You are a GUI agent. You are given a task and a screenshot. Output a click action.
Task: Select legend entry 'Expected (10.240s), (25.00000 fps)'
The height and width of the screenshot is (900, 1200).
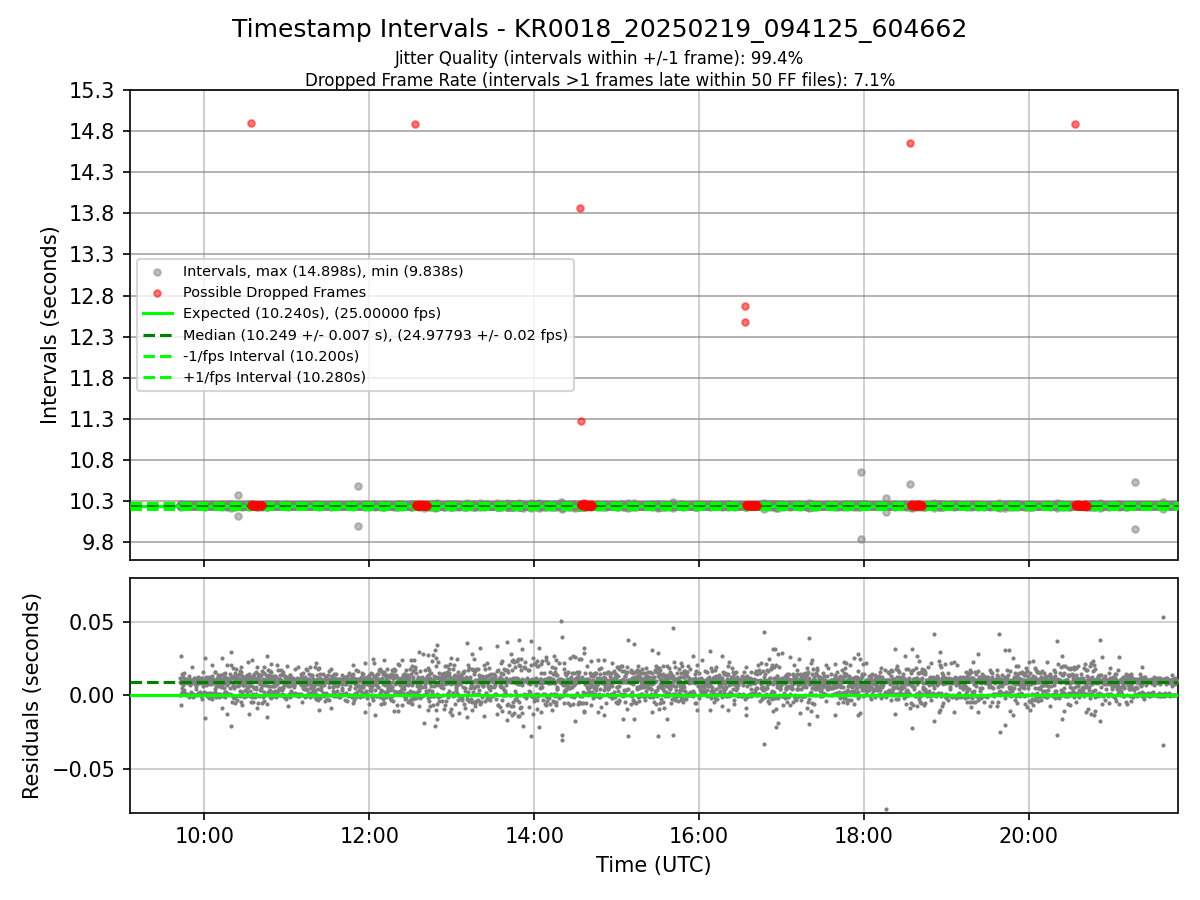pos(312,313)
